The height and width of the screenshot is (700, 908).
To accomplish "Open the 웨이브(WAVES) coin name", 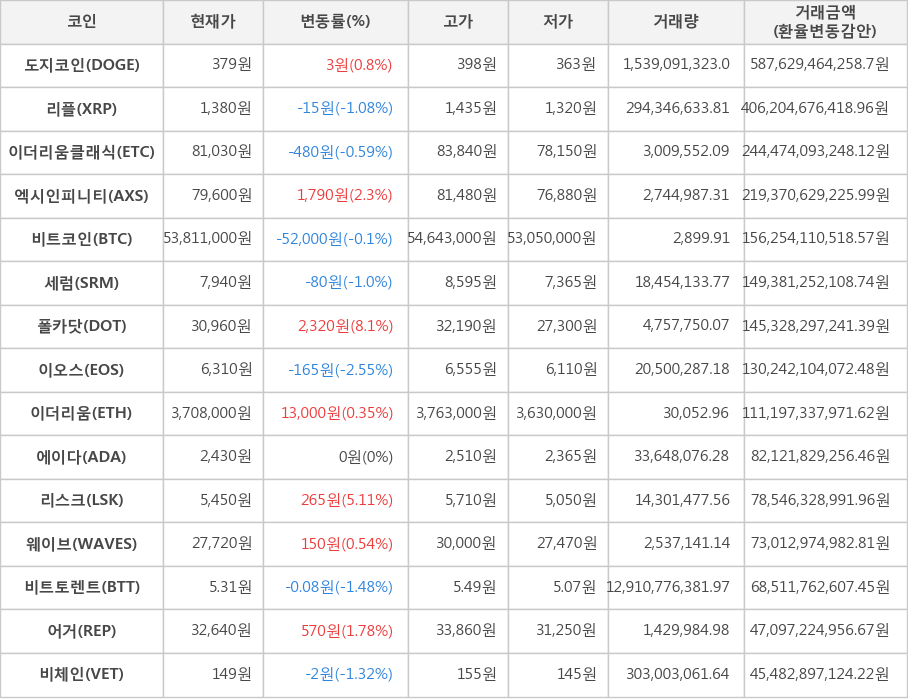I will pyautogui.click(x=82, y=544).
